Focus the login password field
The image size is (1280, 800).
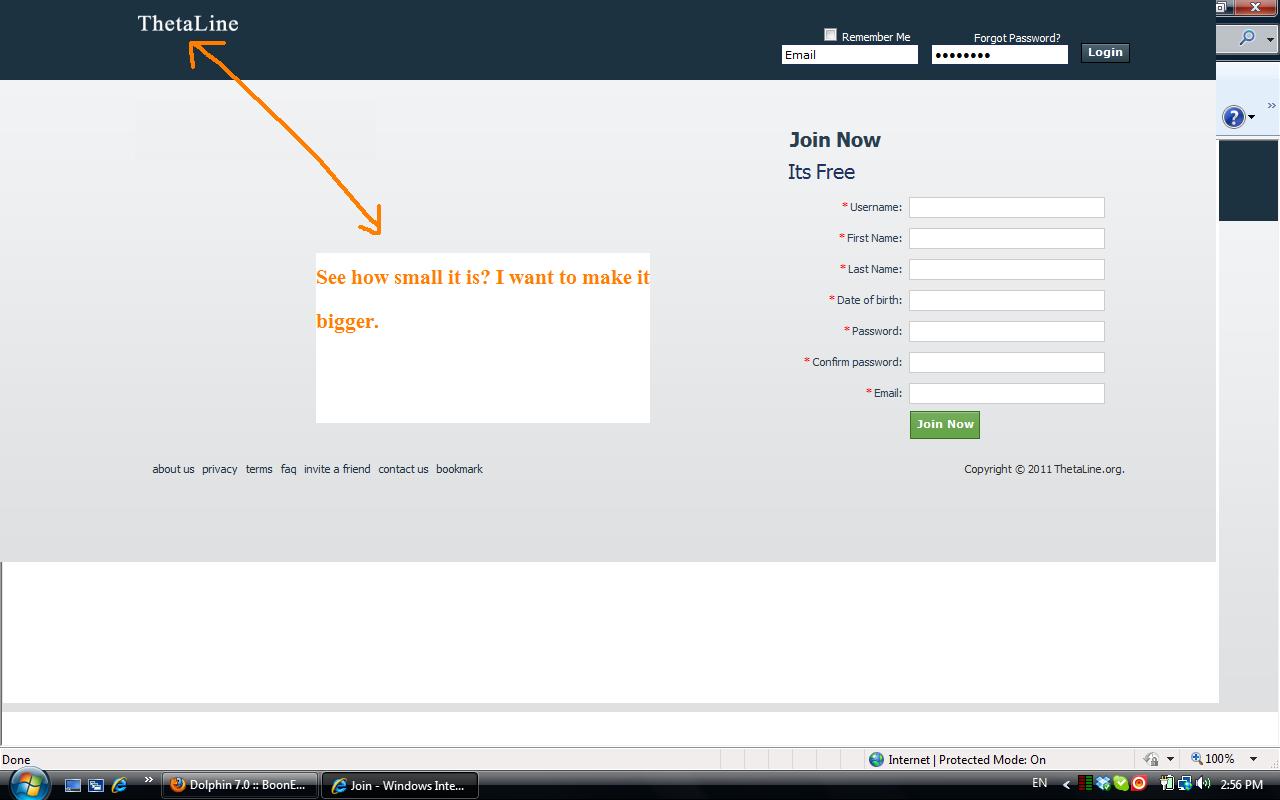(1000, 55)
